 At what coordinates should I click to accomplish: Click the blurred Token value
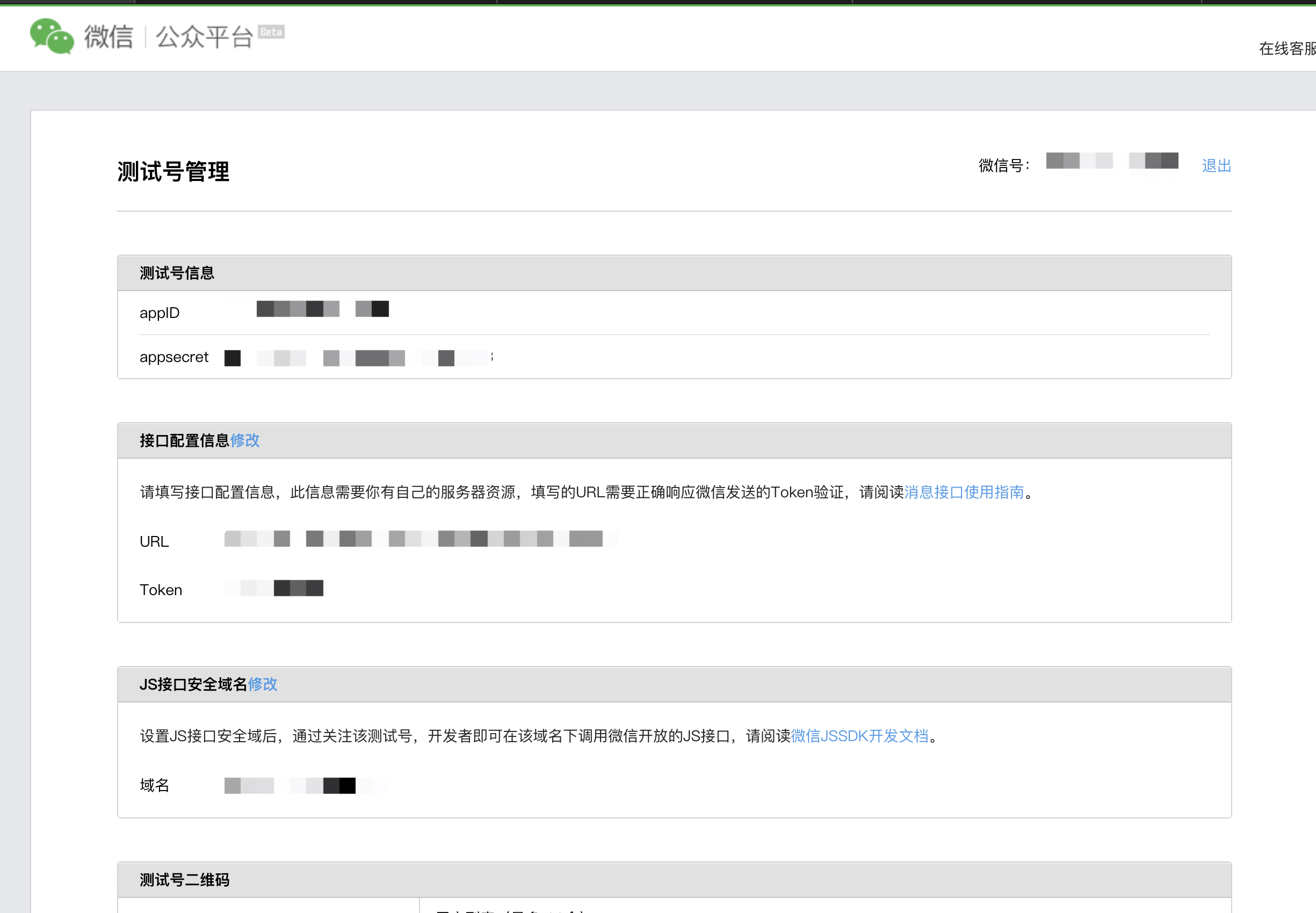(273, 588)
